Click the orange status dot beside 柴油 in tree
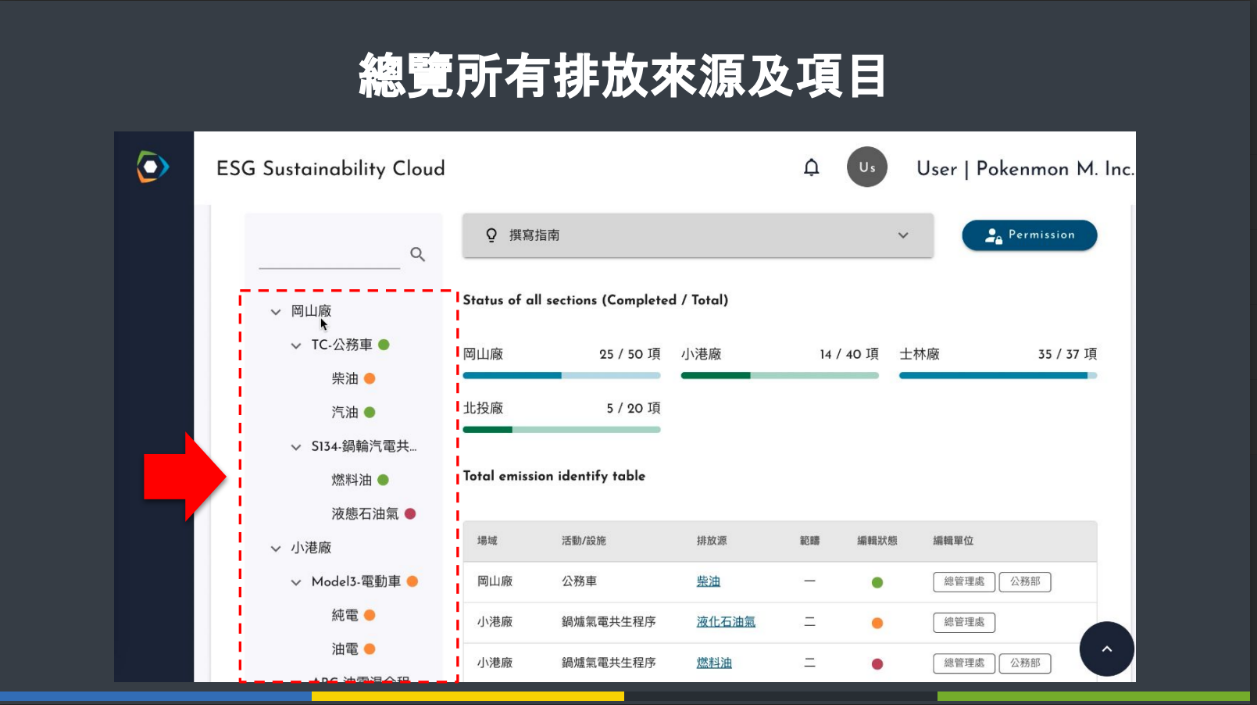The image size is (1257, 705). 369,379
